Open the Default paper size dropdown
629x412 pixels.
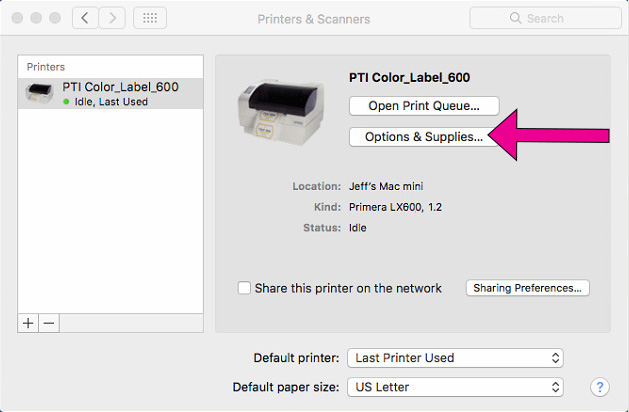(455, 387)
